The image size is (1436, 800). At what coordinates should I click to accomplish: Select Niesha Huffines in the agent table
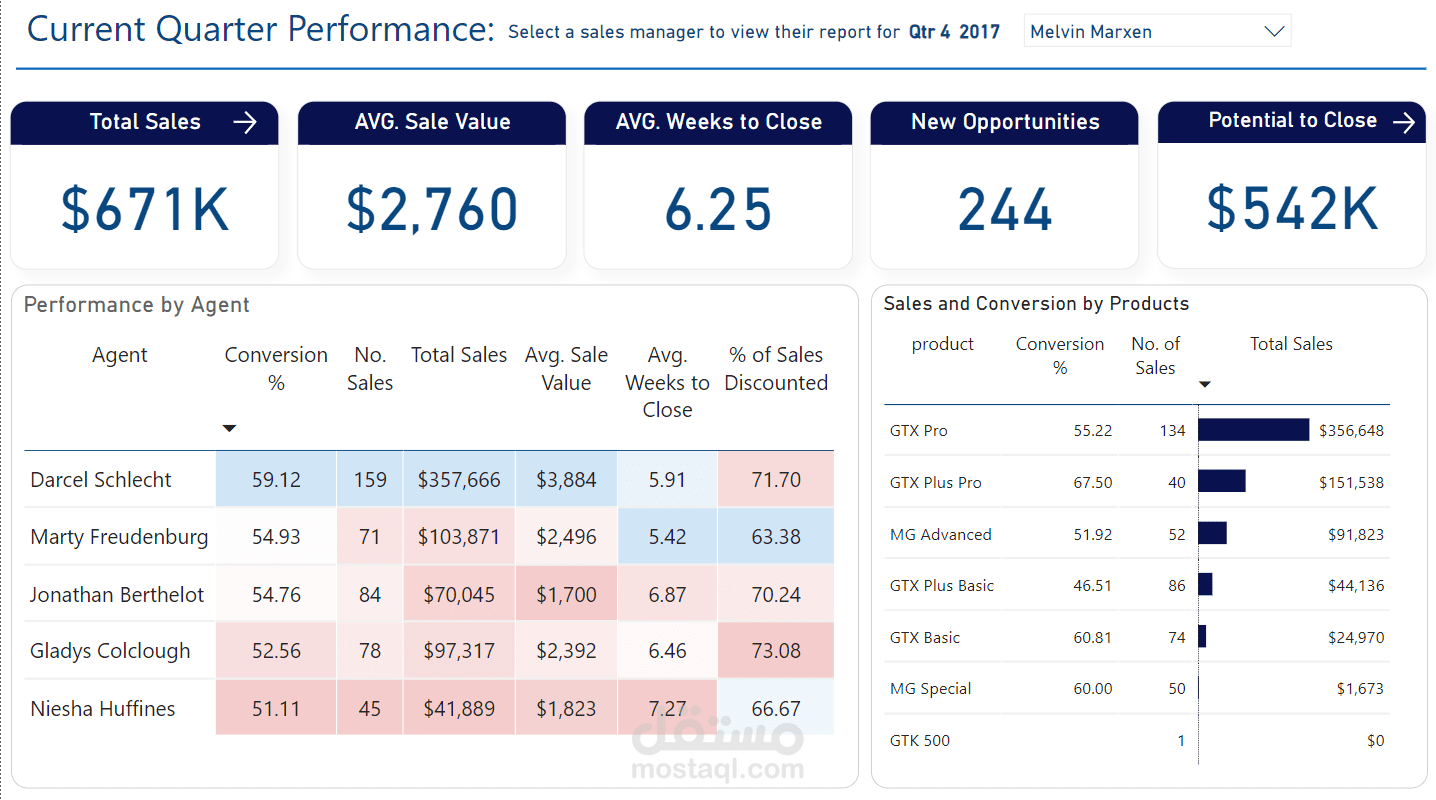point(103,709)
